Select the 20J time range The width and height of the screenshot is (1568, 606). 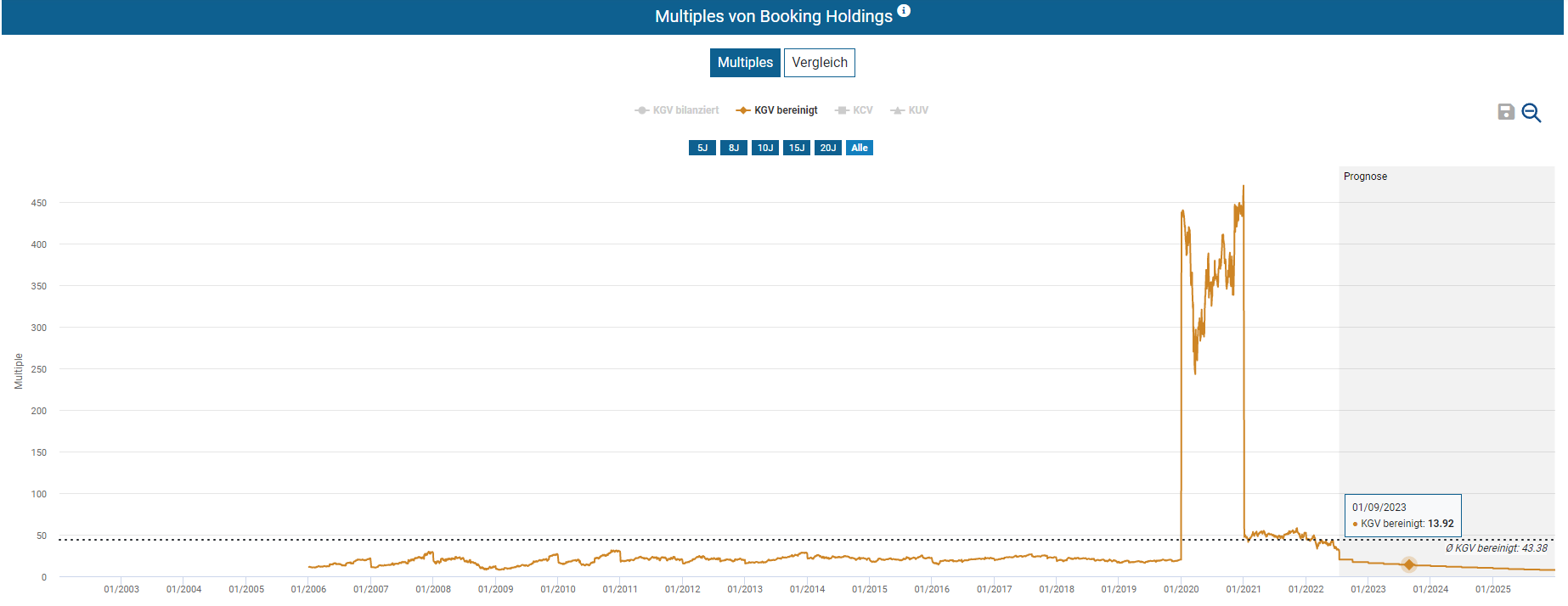(x=828, y=148)
